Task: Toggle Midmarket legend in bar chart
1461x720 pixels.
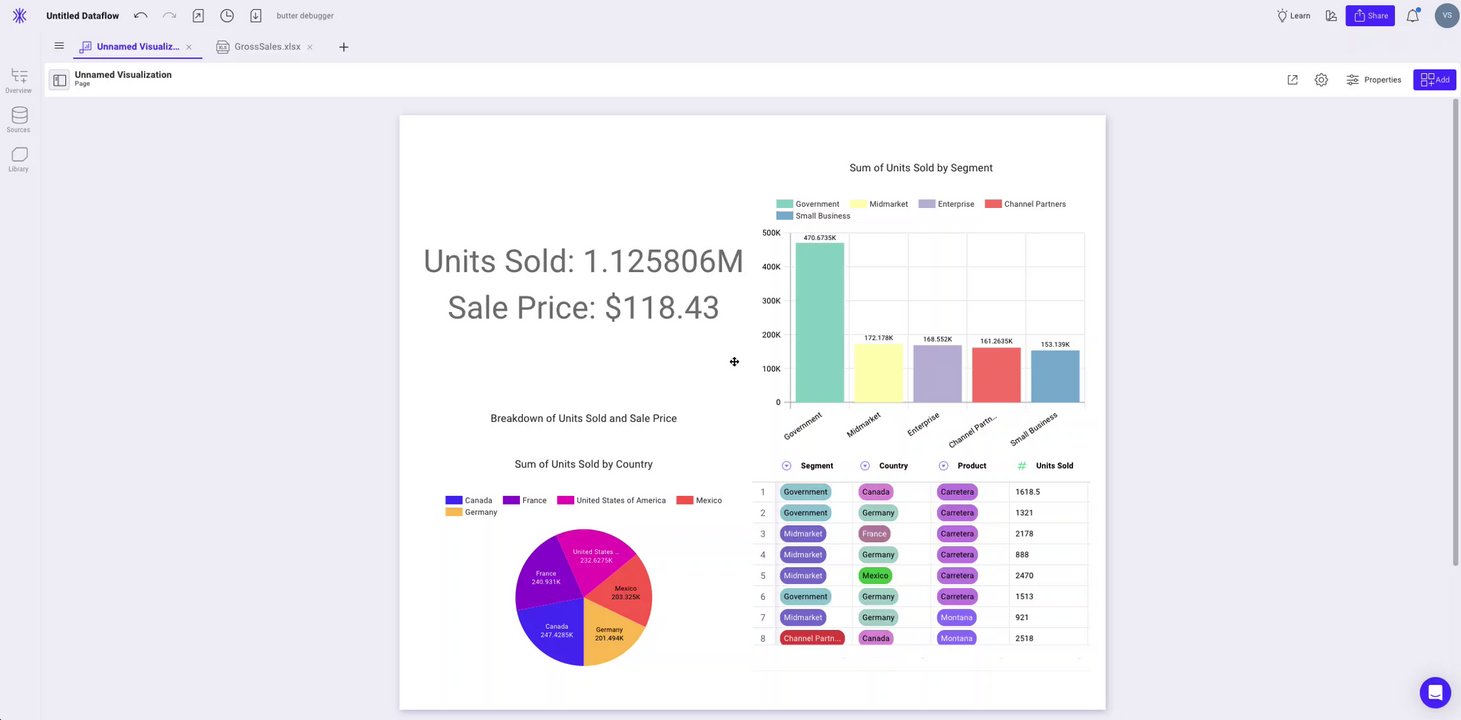Action: [x=879, y=204]
